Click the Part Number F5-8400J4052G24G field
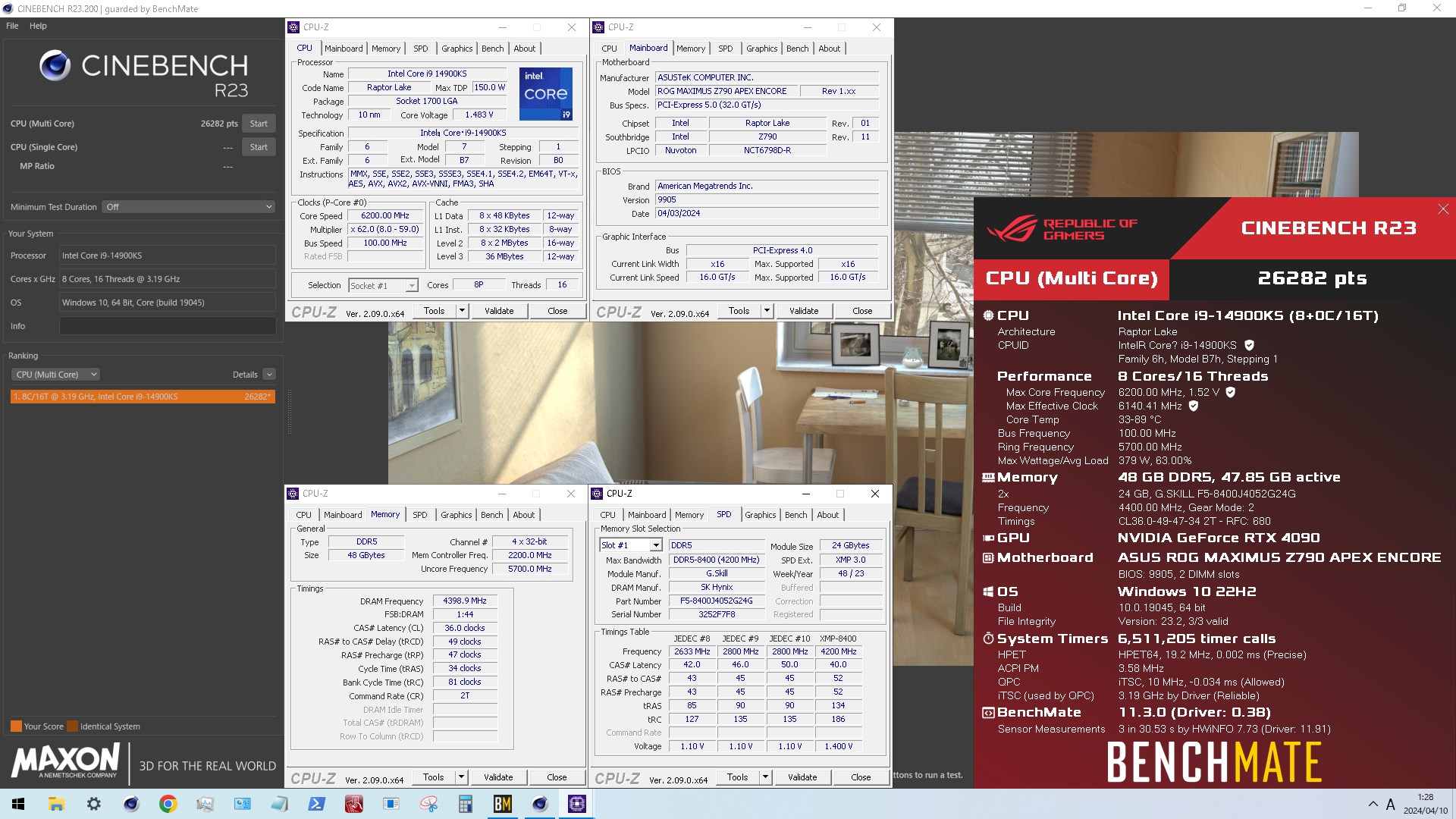Image resolution: width=1456 pixels, height=819 pixels. tap(716, 601)
